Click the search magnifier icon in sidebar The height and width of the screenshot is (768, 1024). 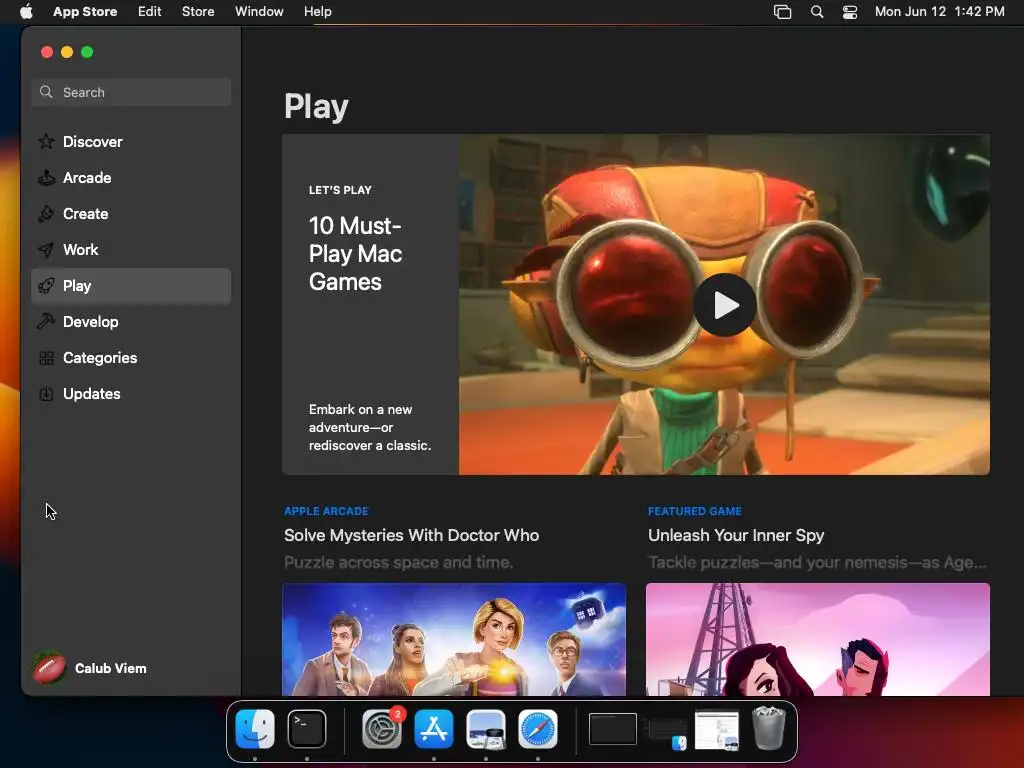tap(46, 92)
